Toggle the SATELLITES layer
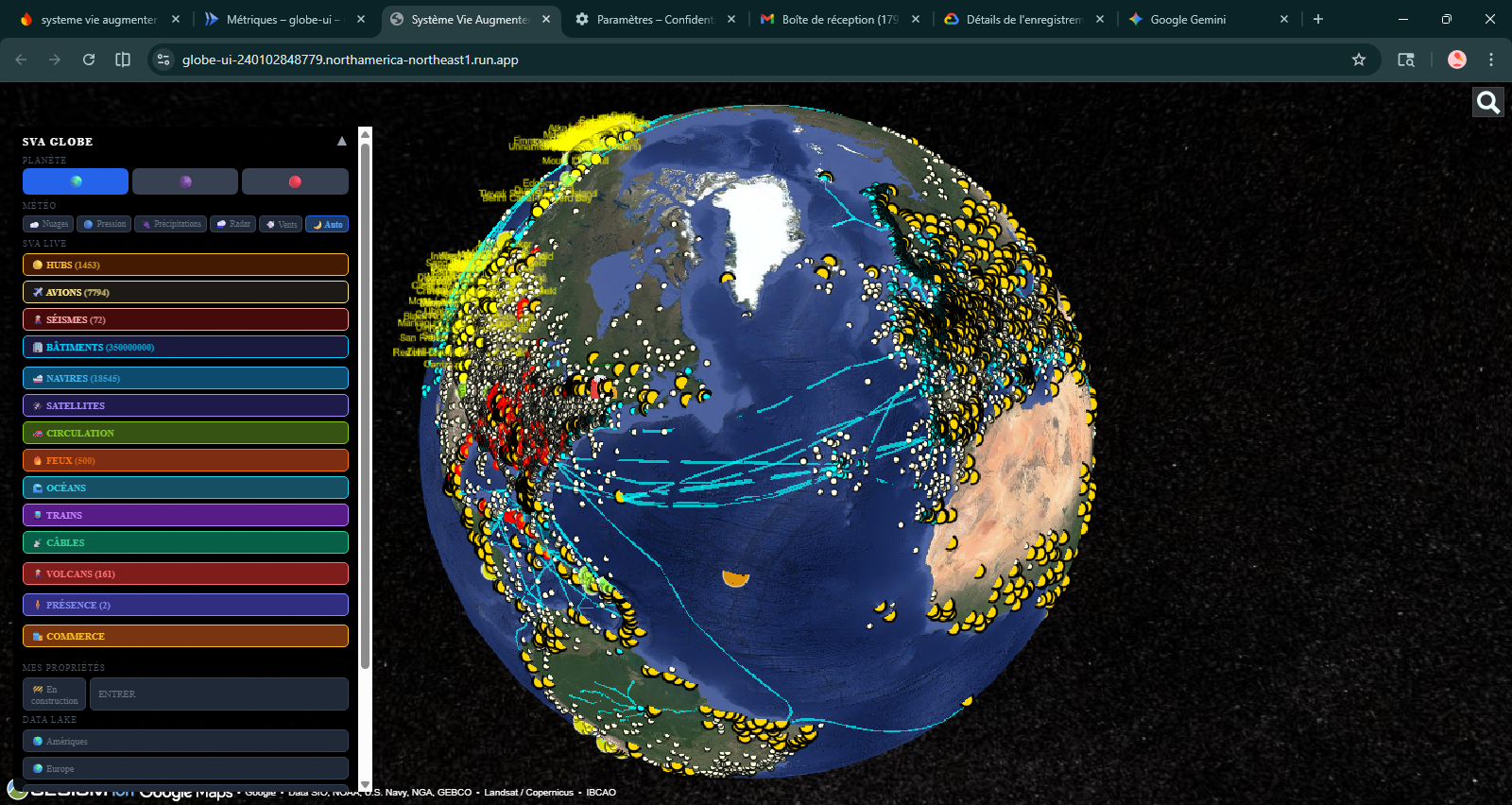Viewport: 1512px width, 805px height. tap(185, 405)
